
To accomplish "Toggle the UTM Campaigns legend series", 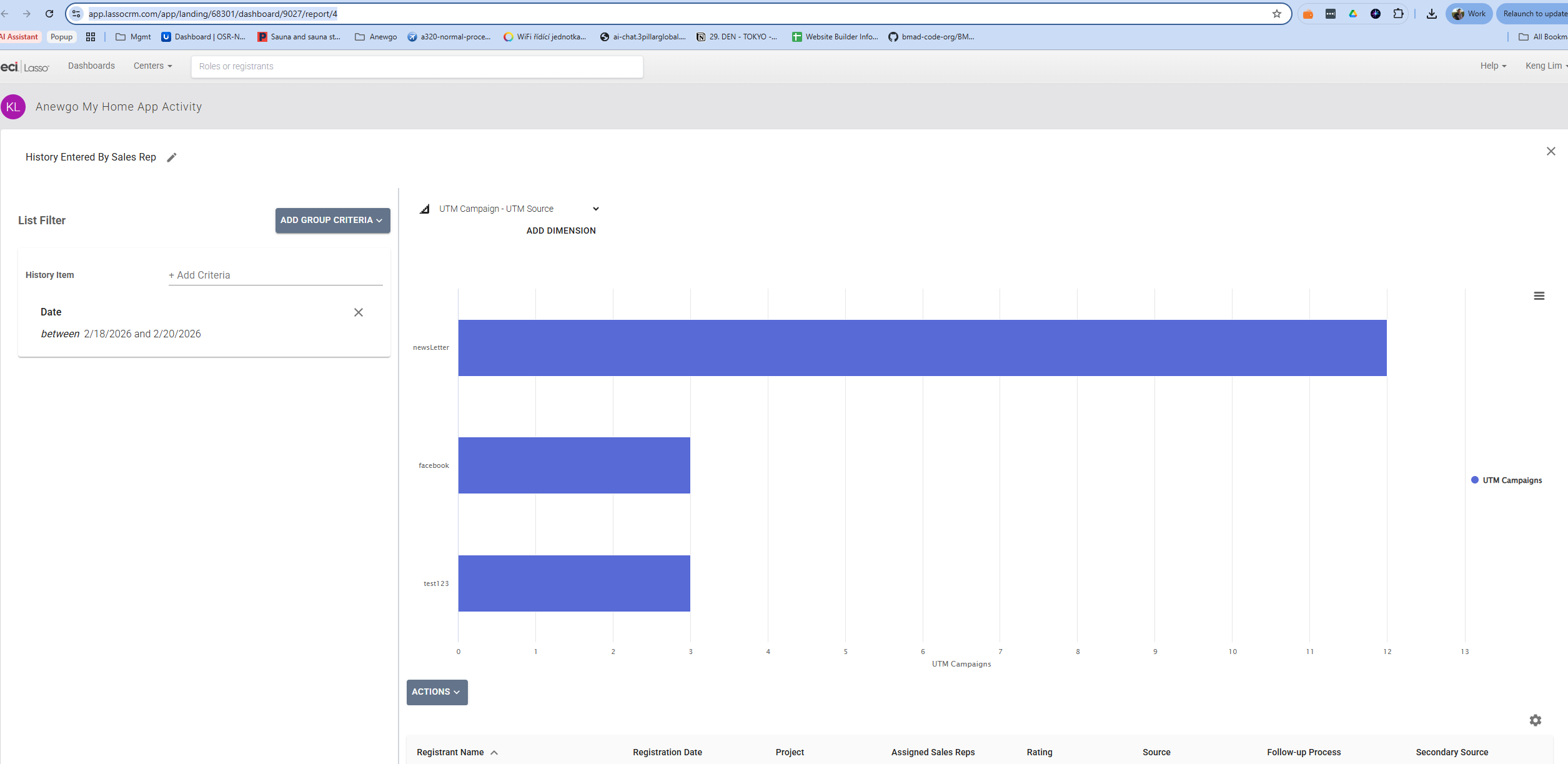I will coord(1506,480).
